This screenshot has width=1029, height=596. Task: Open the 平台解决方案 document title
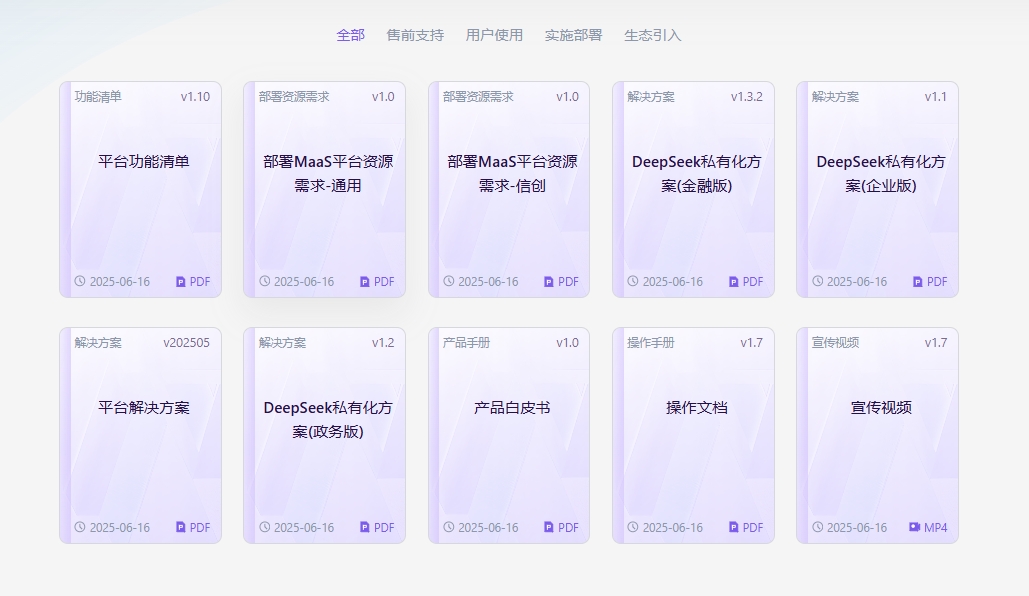pyautogui.click(x=144, y=408)
